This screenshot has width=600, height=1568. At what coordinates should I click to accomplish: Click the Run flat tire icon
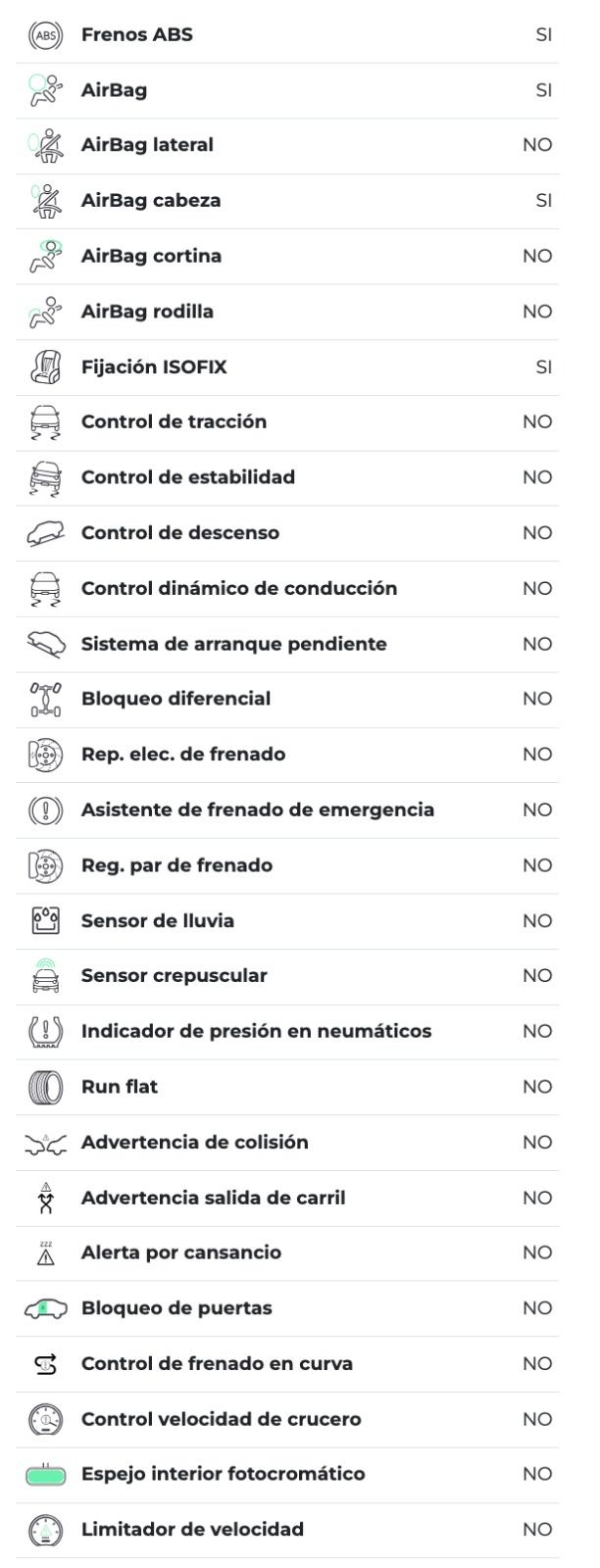point(46,1087)
